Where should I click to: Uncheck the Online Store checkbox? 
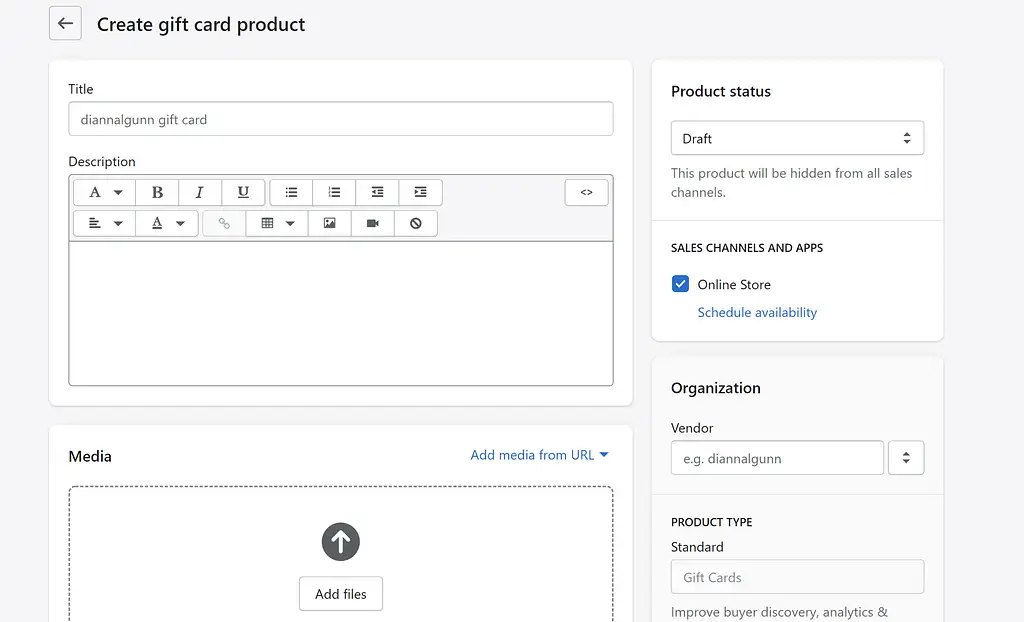[x=680, y=284]
